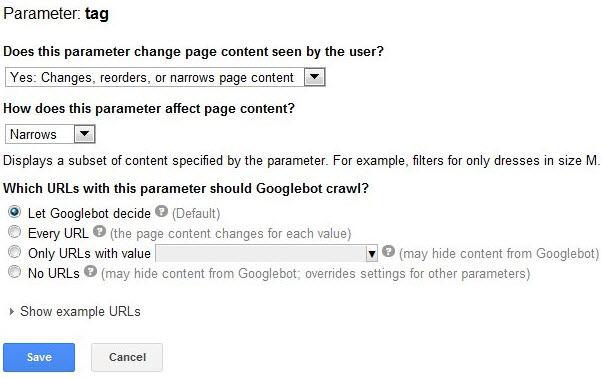This screenshot has width=602, height=379.
Task: Click arrow button of Narrows dropdown
Action: [84, 134]
